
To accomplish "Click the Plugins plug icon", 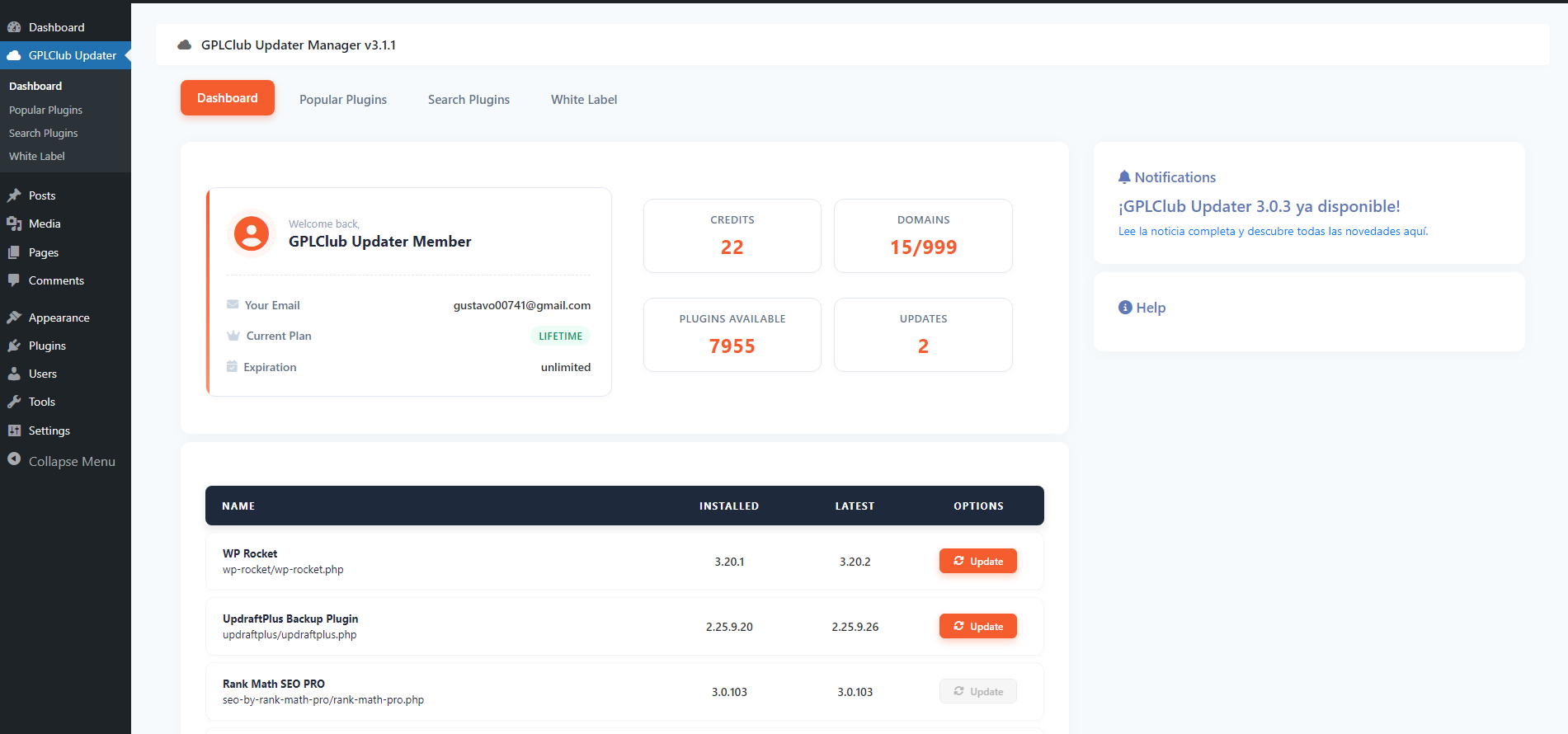I will click(14, 346).
